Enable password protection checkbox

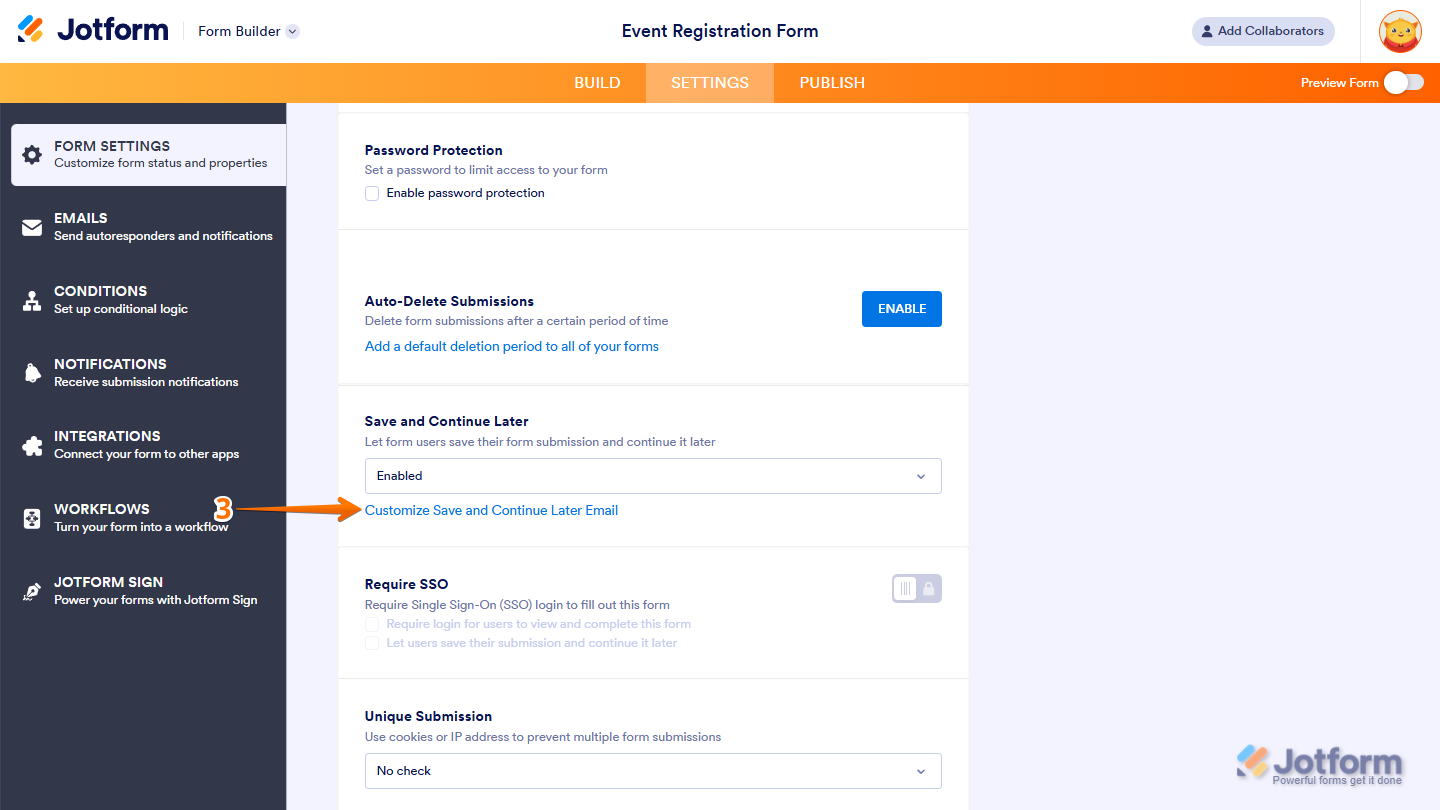(x=372, y=193)
